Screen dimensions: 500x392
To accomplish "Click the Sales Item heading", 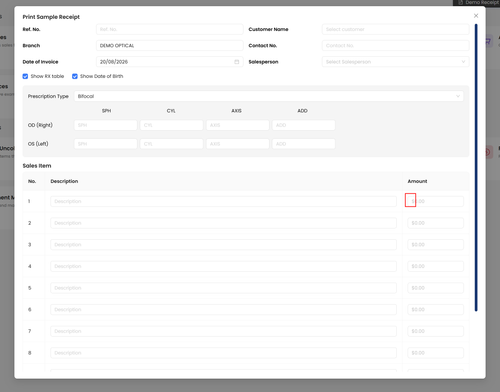I will [37, 166].
